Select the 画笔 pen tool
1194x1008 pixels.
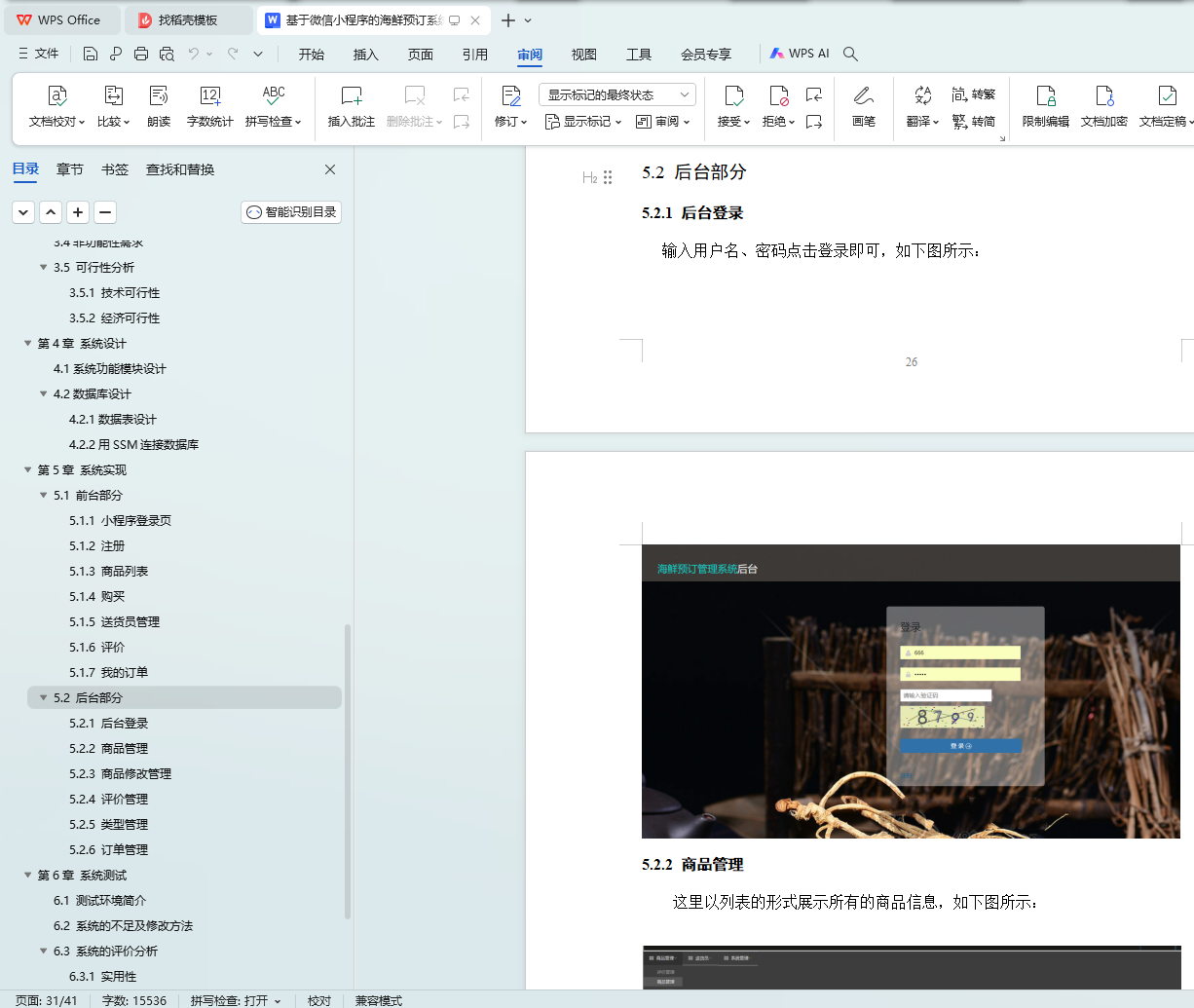[x=864, y=107]
